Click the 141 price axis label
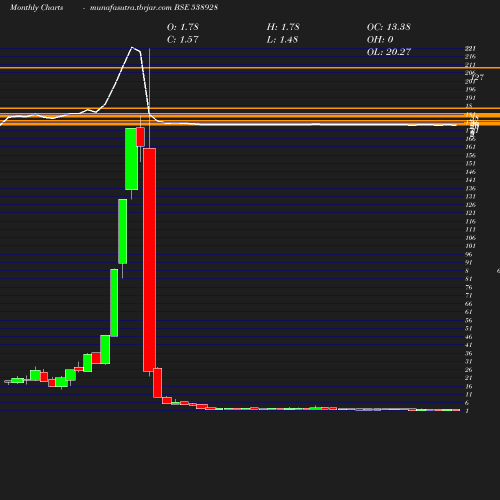500x500 pixels. [x=470, y=180]
